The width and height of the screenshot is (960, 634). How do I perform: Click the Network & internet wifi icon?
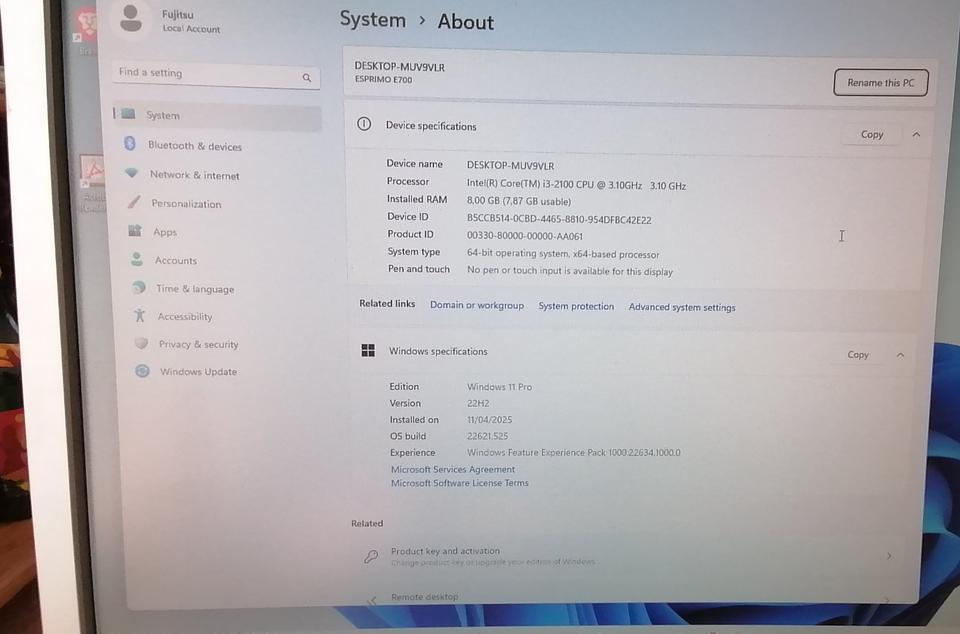[x=132, y=173]
